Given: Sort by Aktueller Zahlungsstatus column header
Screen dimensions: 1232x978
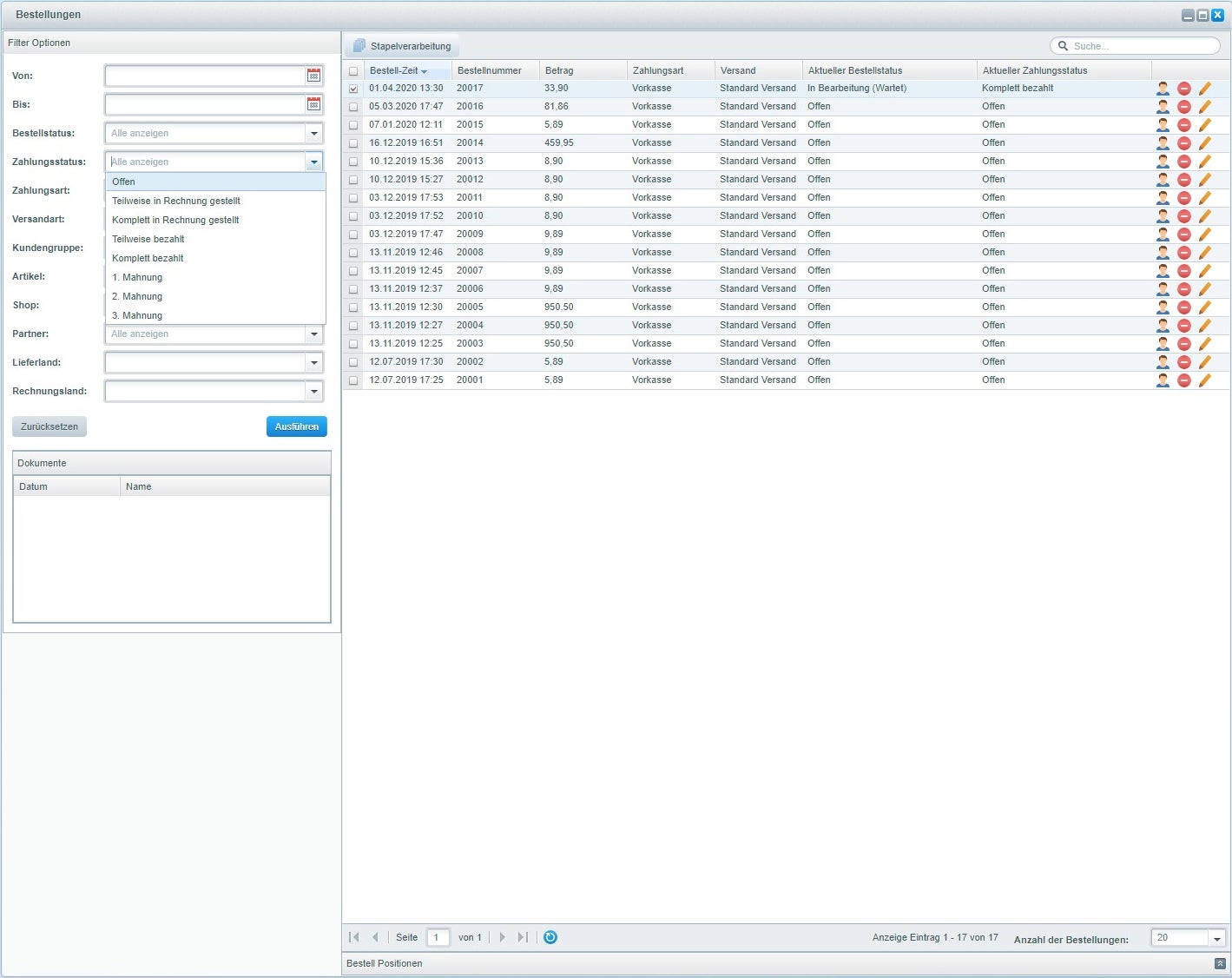Looking at the screenshot, I should pyautogui.click(x=1064, y=70).
